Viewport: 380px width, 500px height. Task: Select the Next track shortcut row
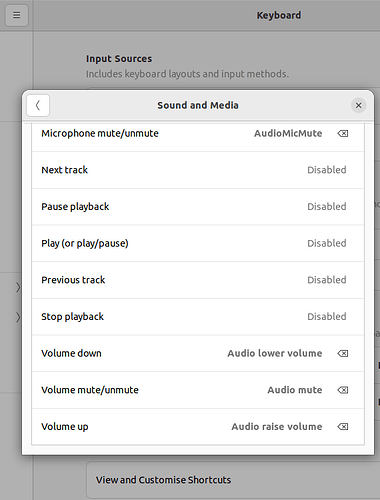tap(198, 170)
